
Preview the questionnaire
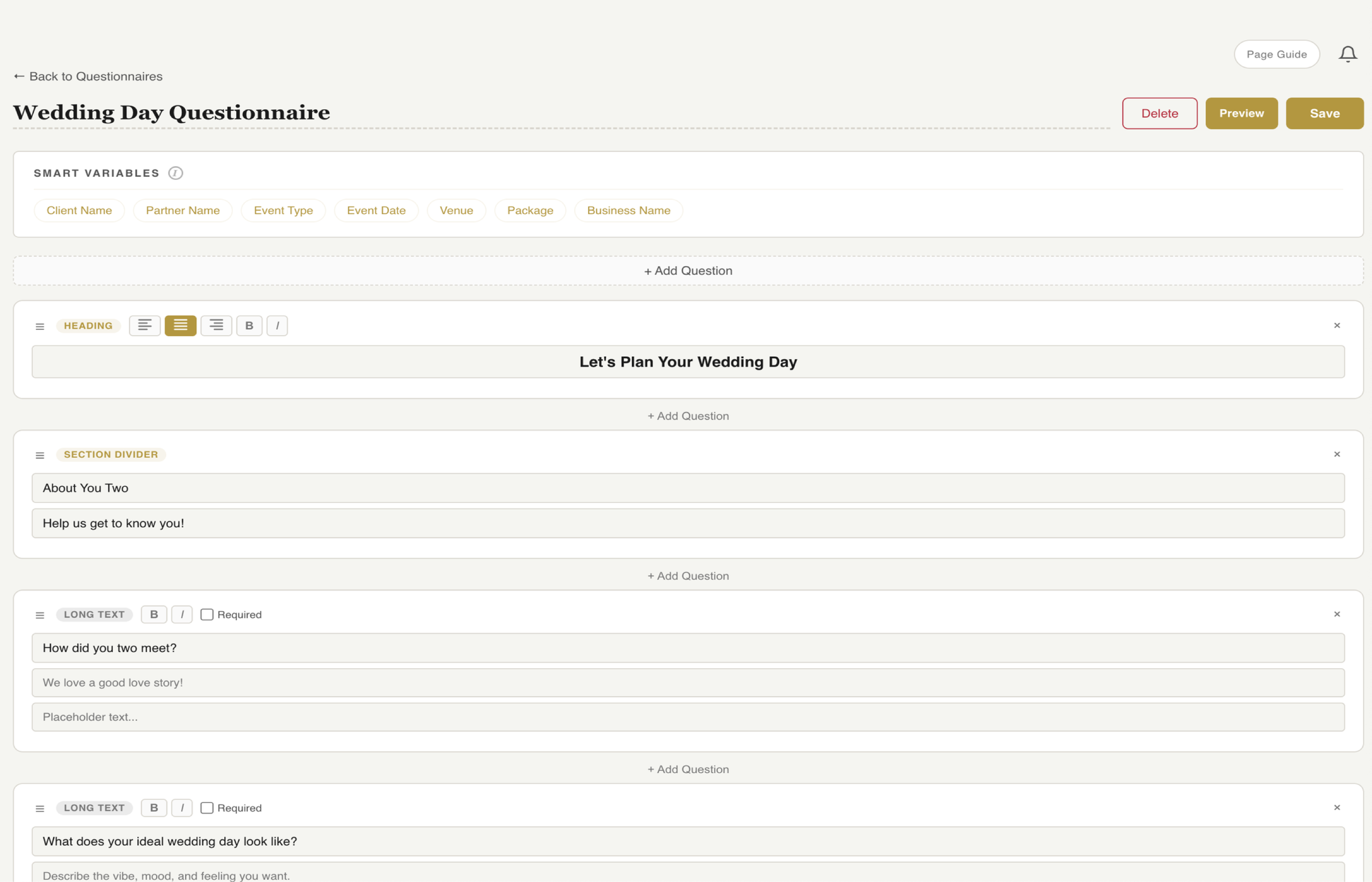point(1242,113)
